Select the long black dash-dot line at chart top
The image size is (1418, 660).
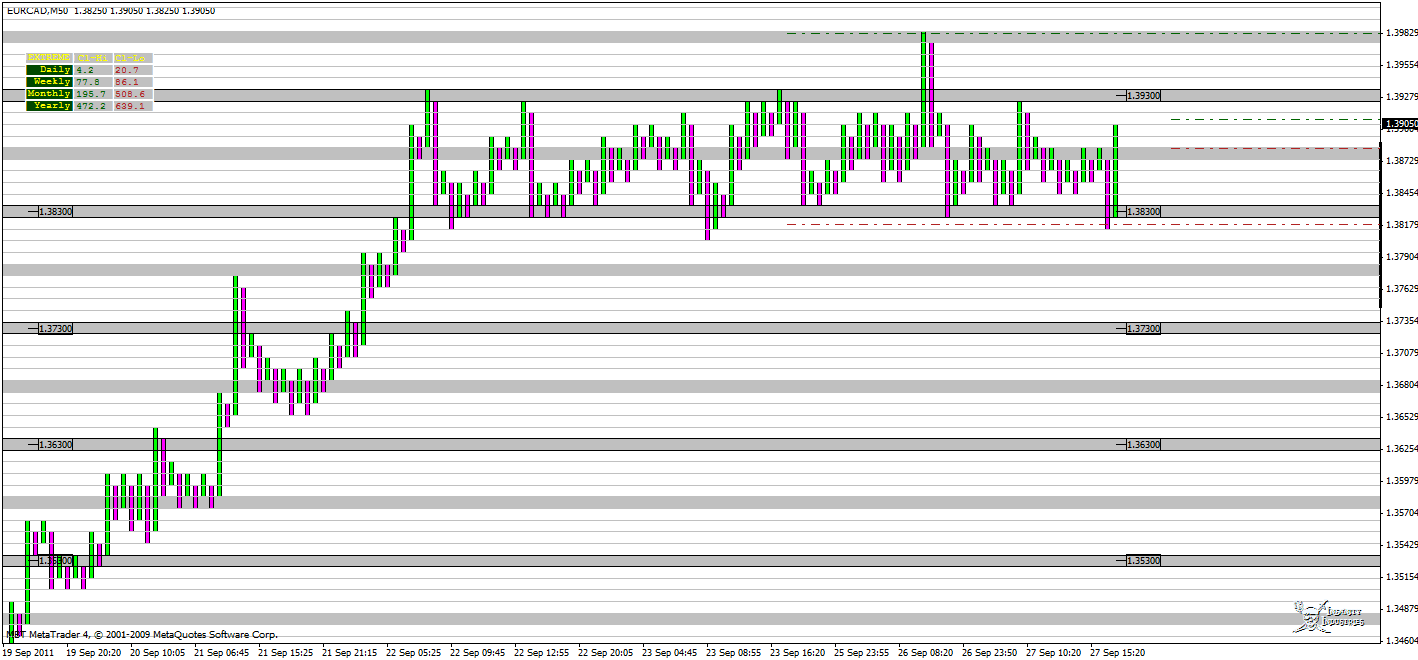pyautogui.click(x=1085, y=34)
